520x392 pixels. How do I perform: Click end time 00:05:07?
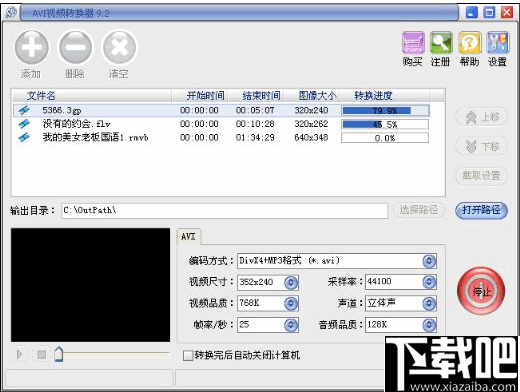(255, 110)
